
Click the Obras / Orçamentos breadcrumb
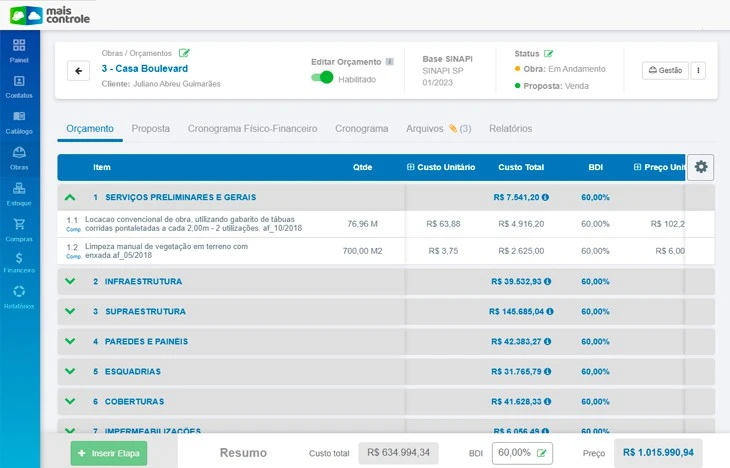coord(136,53)
